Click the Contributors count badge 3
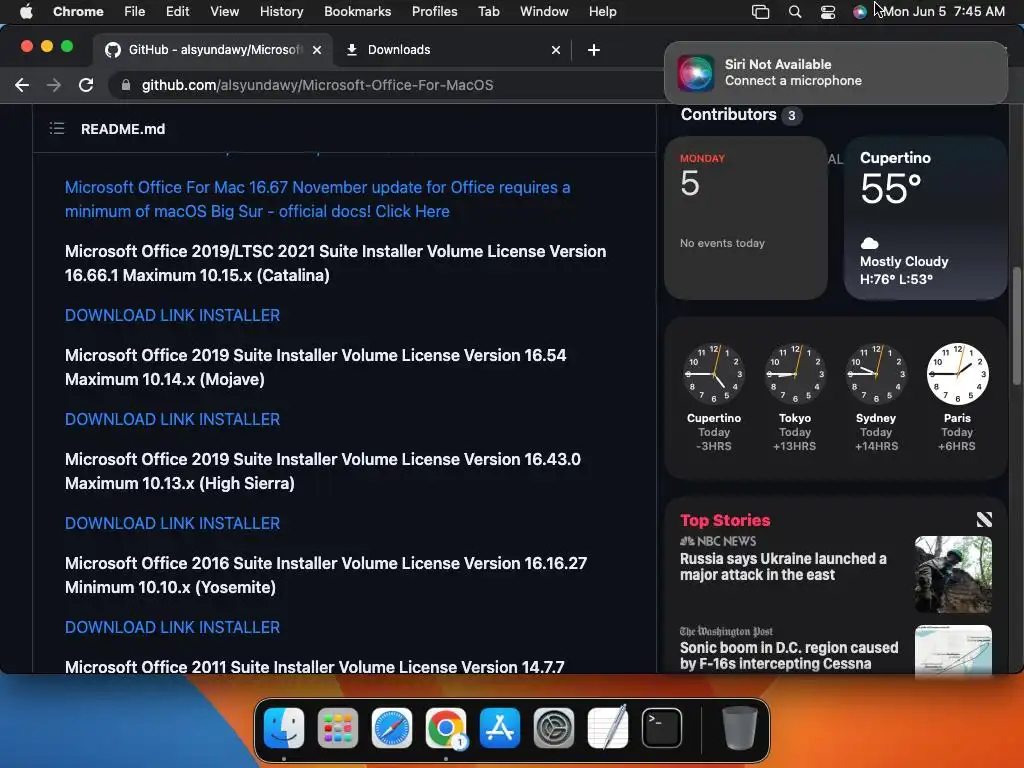The width and height of the screenshot is (1024, 768). point(792,116)
